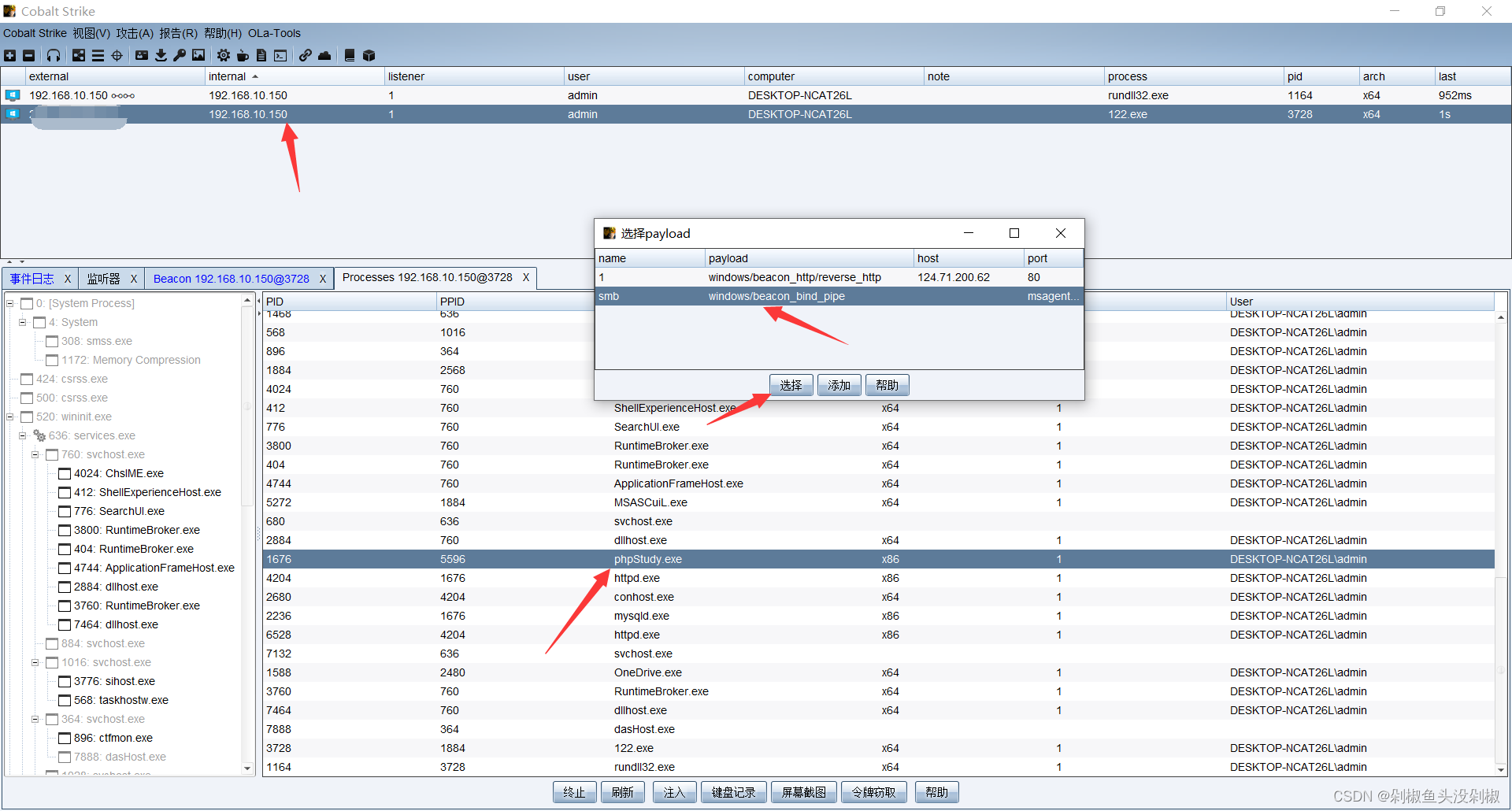1512x811 pixels.
Task: Open keystrokes key icon
Action: click(x=180, y=55)
